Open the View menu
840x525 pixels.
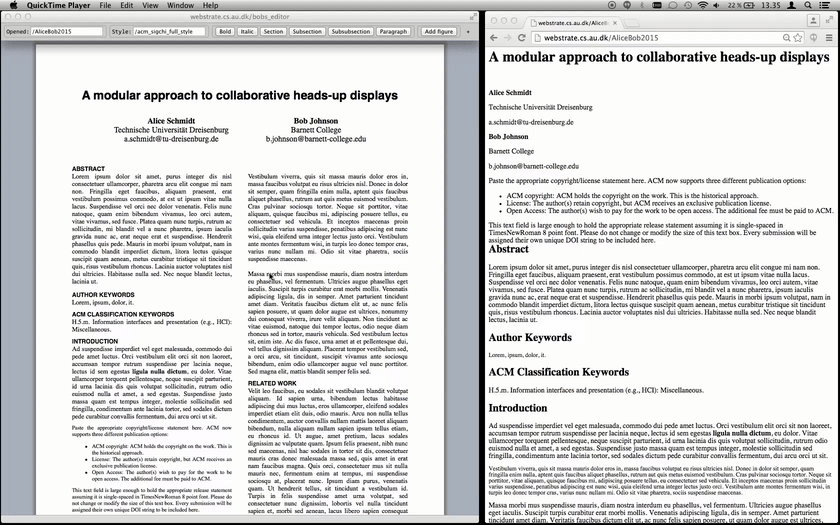[x=150, y=5]
